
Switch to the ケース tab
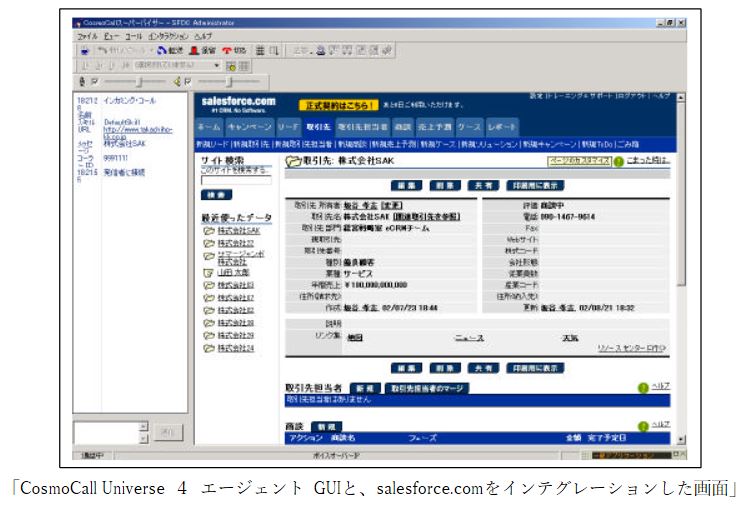[469, 127]
